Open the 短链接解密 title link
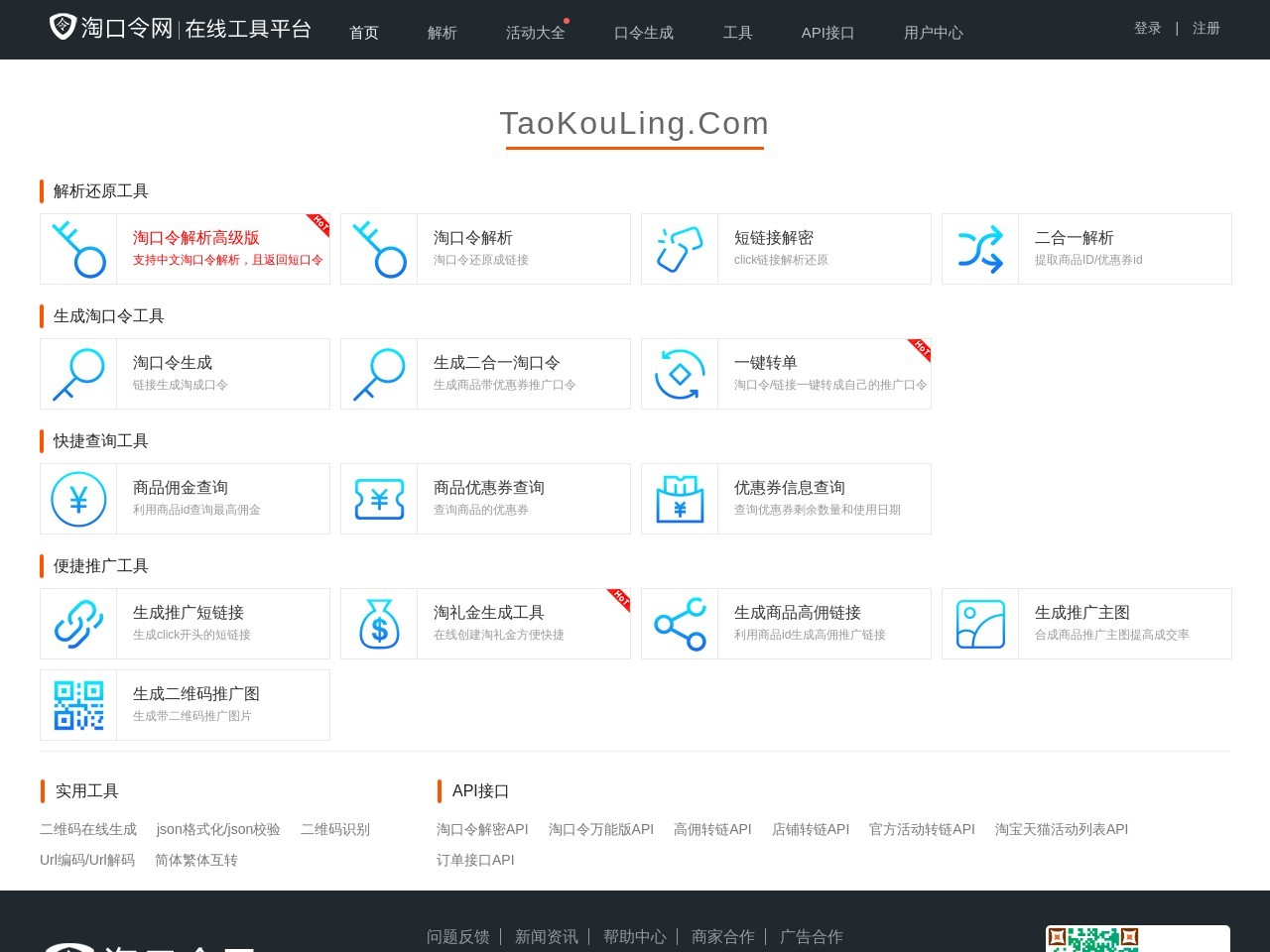The image size is (1270, 952). click(774, 238)
